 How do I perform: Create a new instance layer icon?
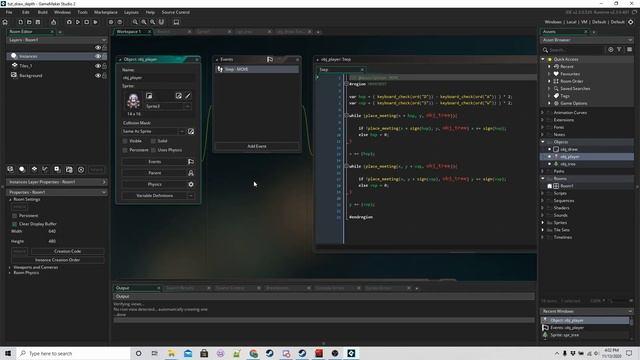pos(22,169)
